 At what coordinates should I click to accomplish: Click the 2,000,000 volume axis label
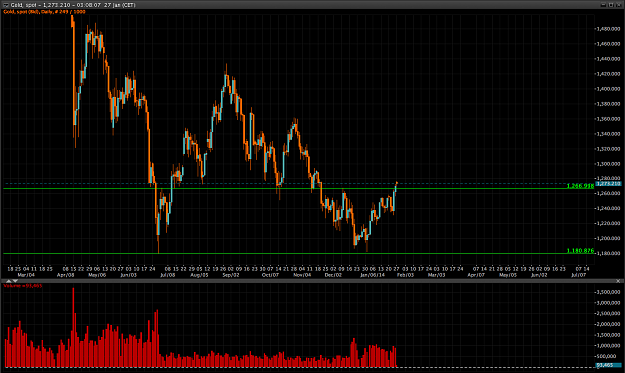(x=609, y=324)
